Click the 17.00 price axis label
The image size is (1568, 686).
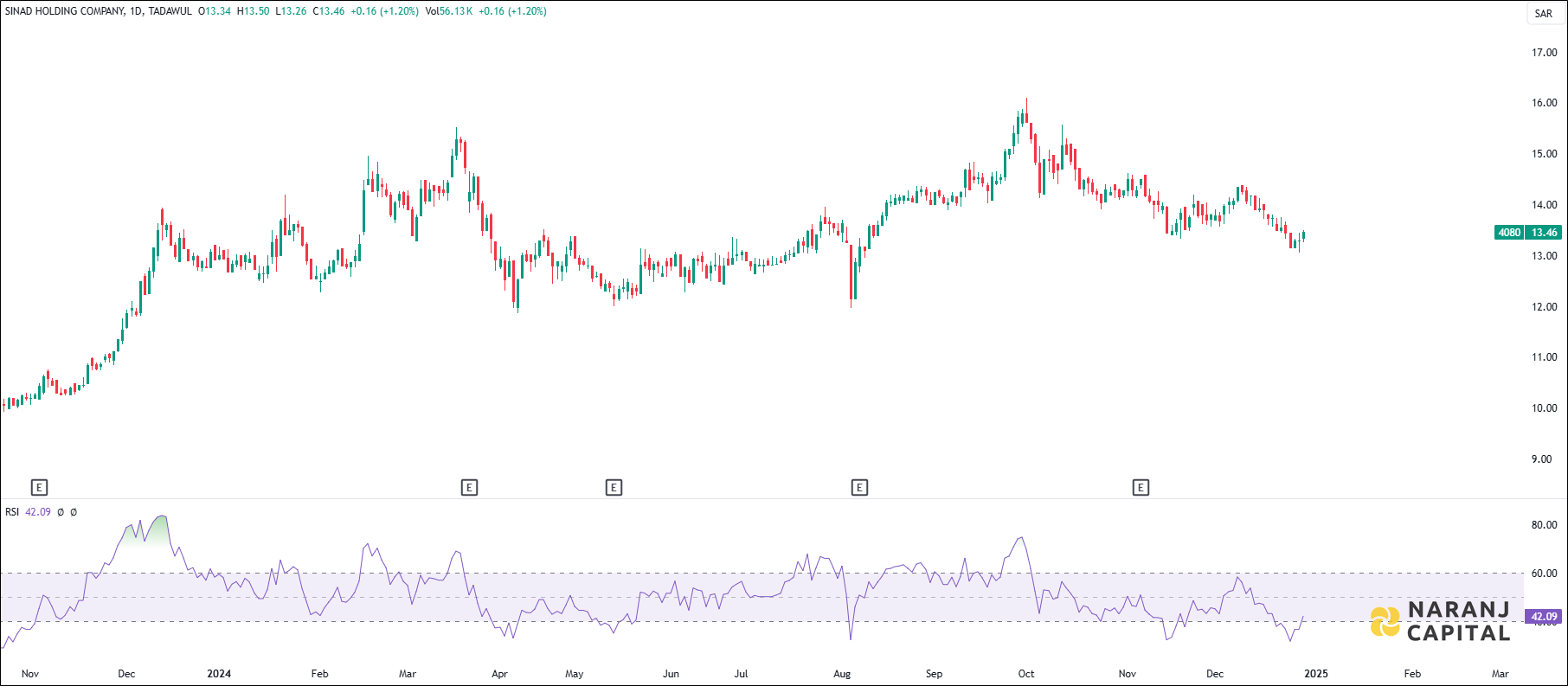pos(1544,53)
